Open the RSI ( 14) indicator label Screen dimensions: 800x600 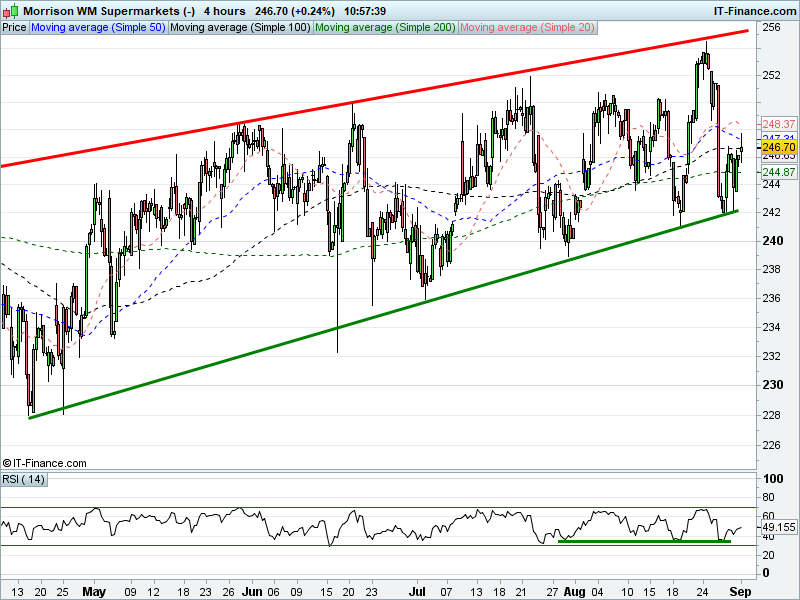point(23,480)
